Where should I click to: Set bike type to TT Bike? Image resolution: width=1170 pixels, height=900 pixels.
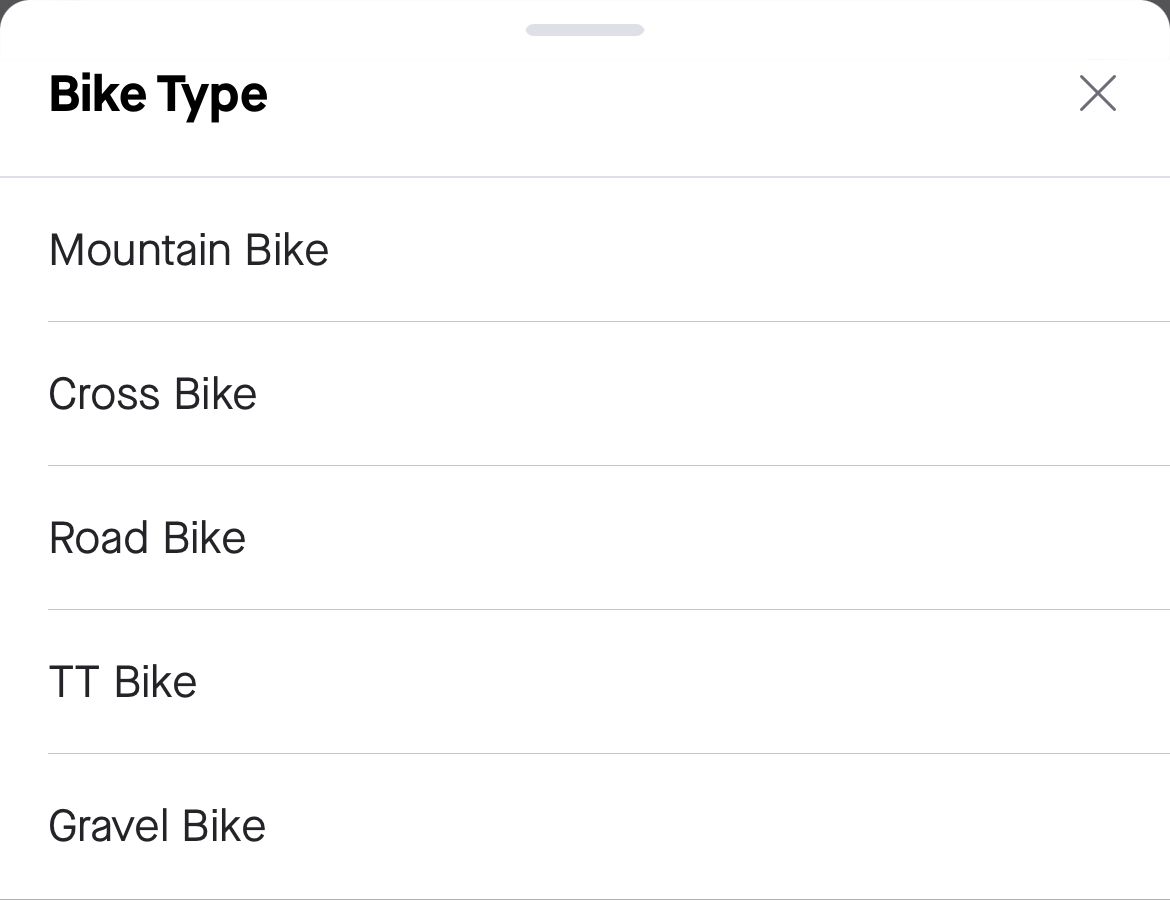(123, 682)
